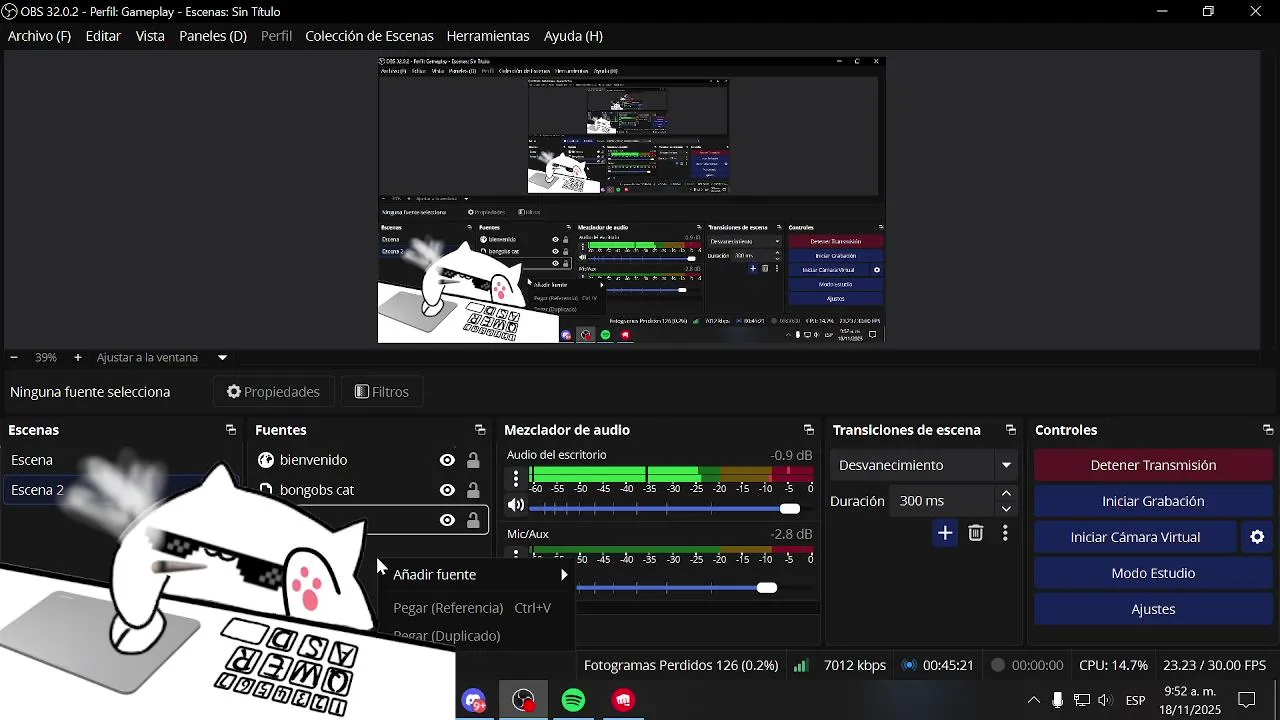
Task: Click Iniciar Cámara Virtual button
Action: pos(1135,537)
